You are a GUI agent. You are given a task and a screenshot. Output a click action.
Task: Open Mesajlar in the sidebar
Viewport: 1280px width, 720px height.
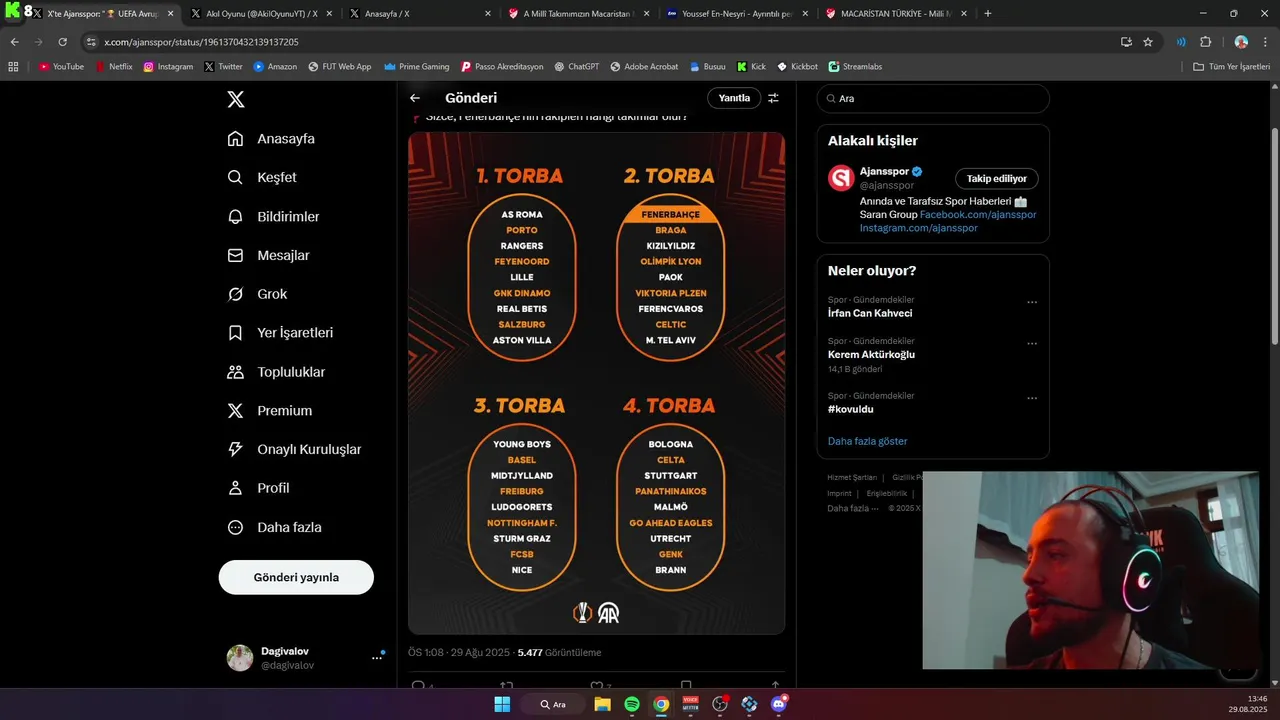point(268,255)
